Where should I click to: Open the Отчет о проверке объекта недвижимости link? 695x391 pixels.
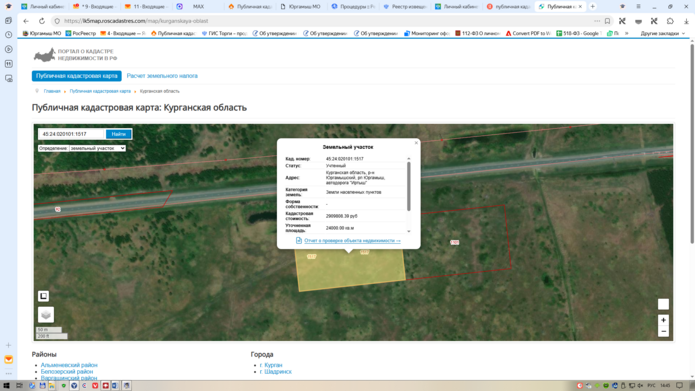click(352, 240)
